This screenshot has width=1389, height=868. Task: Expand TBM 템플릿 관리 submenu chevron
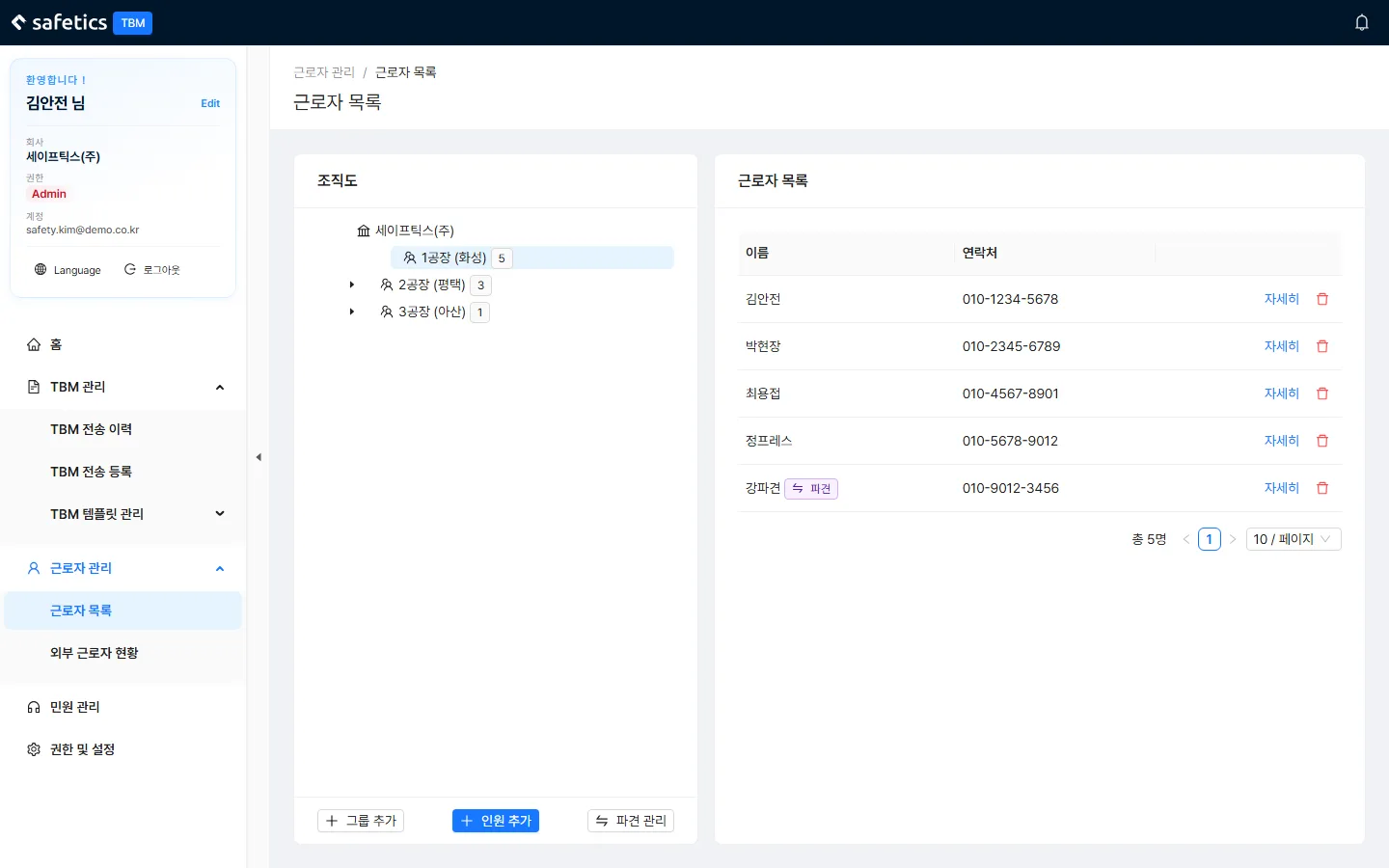coord(220,514)
